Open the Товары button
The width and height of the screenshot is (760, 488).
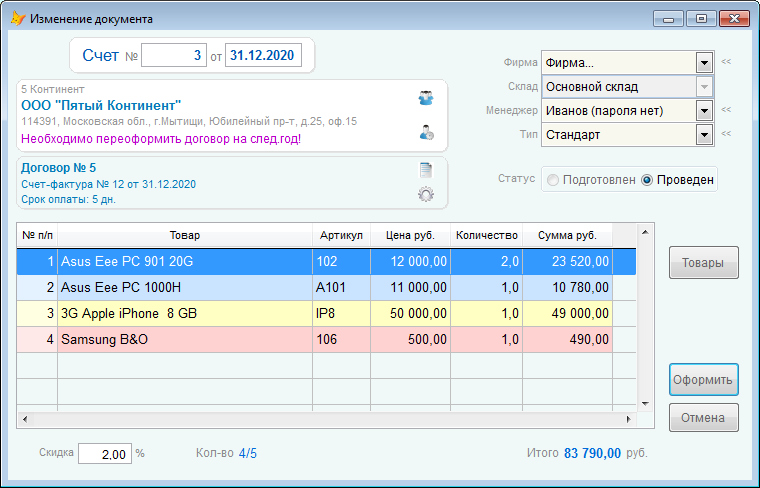pos(704,263)
